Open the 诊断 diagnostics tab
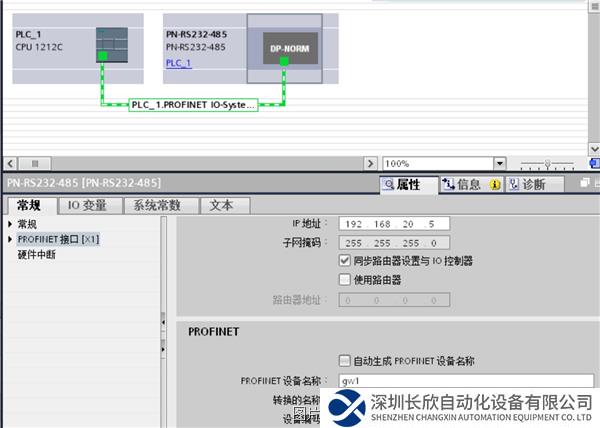600x428 pixels. 526,185
